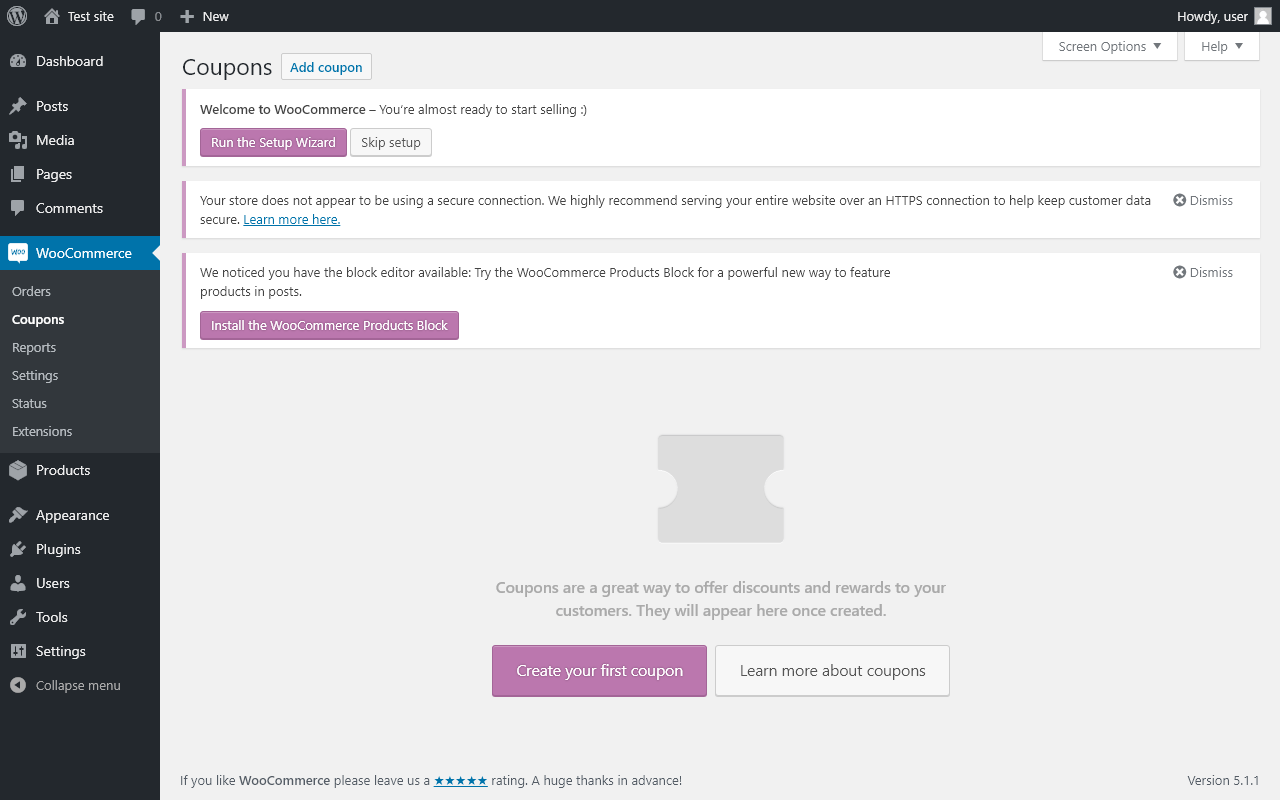Open the Posts menu label
Screen dimensions: 1280x800
[52, 106]
